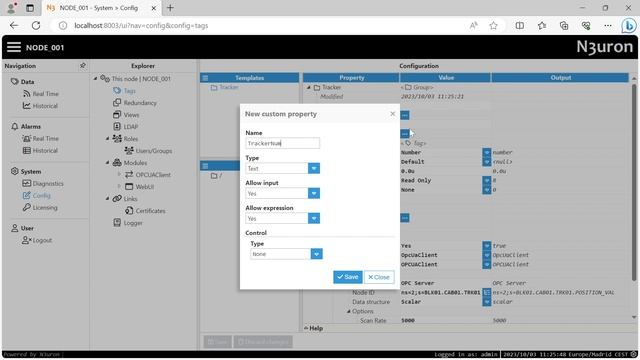The image size is (640, 360).
Task: Open dropdown beside Yes value row
Action: coord(487,246)
